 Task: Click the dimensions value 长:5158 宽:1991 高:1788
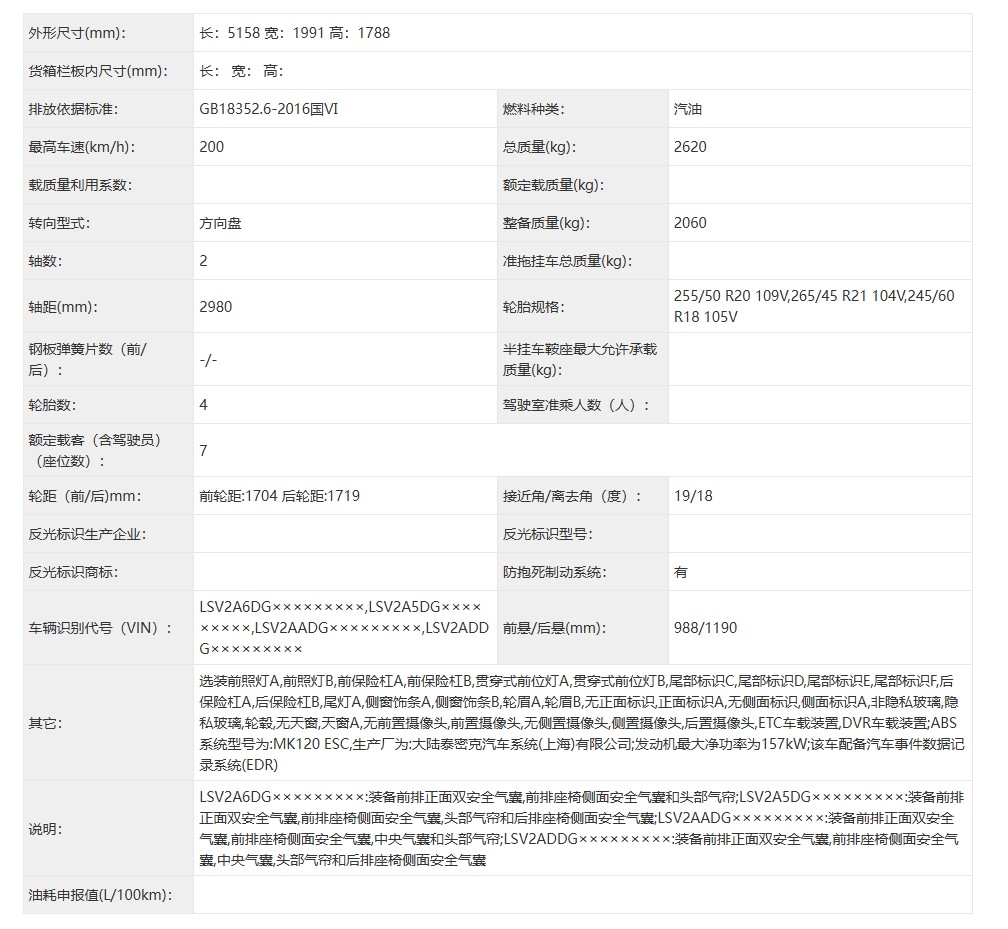point(294,33)
